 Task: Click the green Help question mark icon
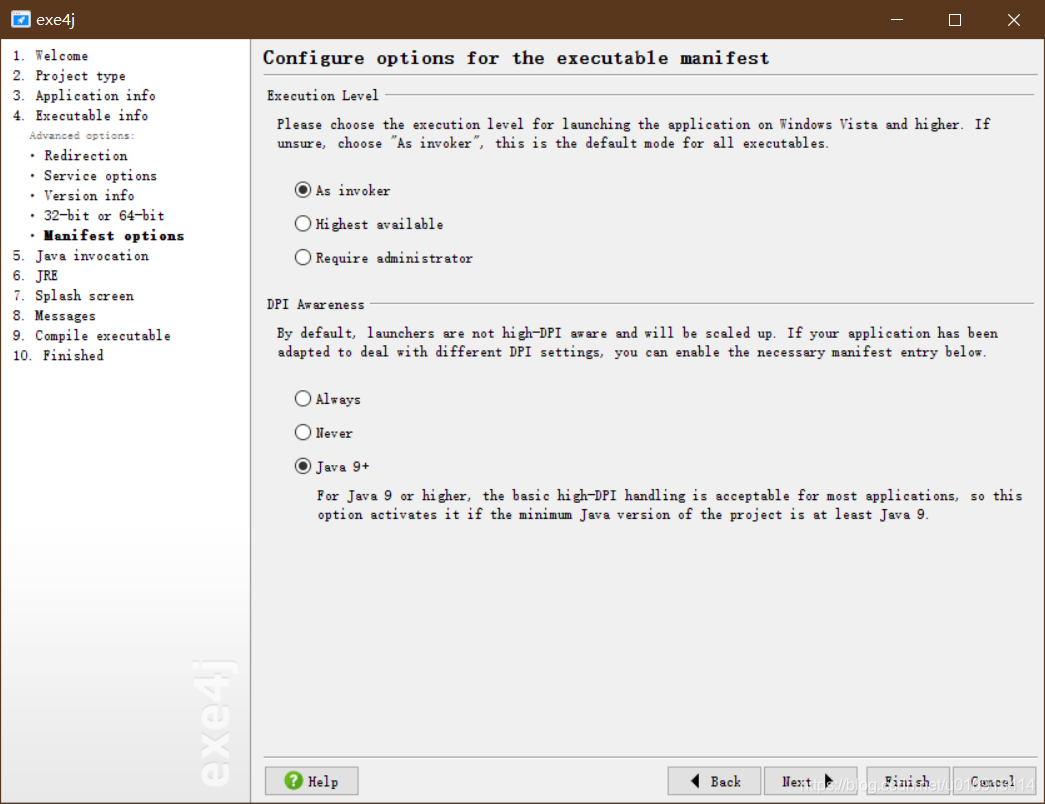293,780
